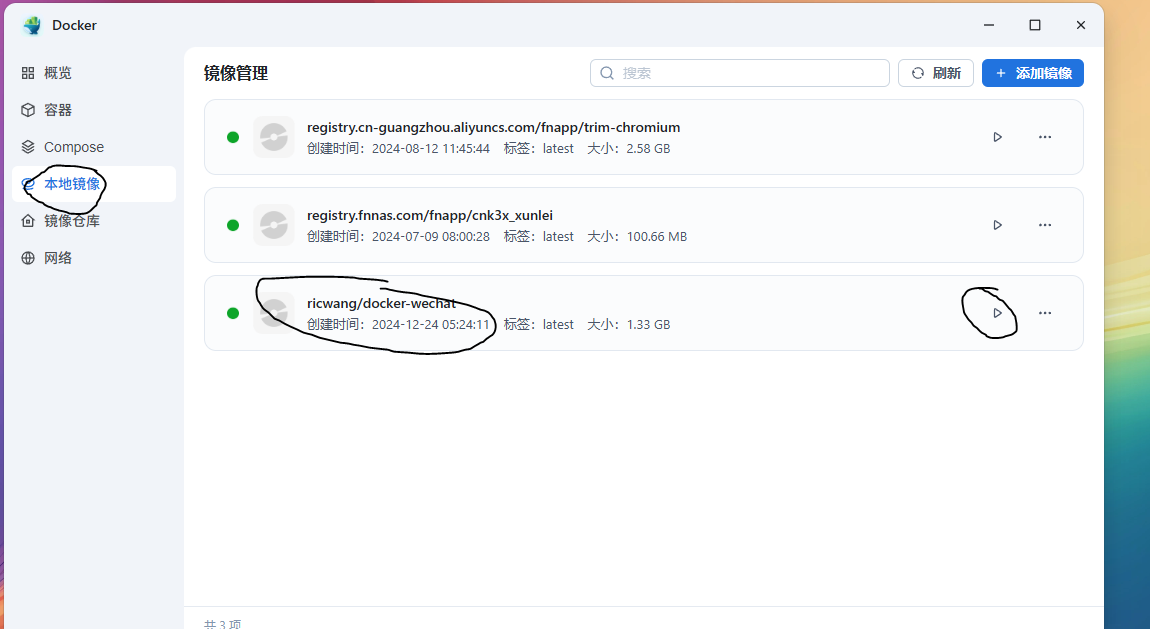This screenshot has height=629, width=1150.
Task: Click the Docker whale logo icon
Action: point(32,25)
